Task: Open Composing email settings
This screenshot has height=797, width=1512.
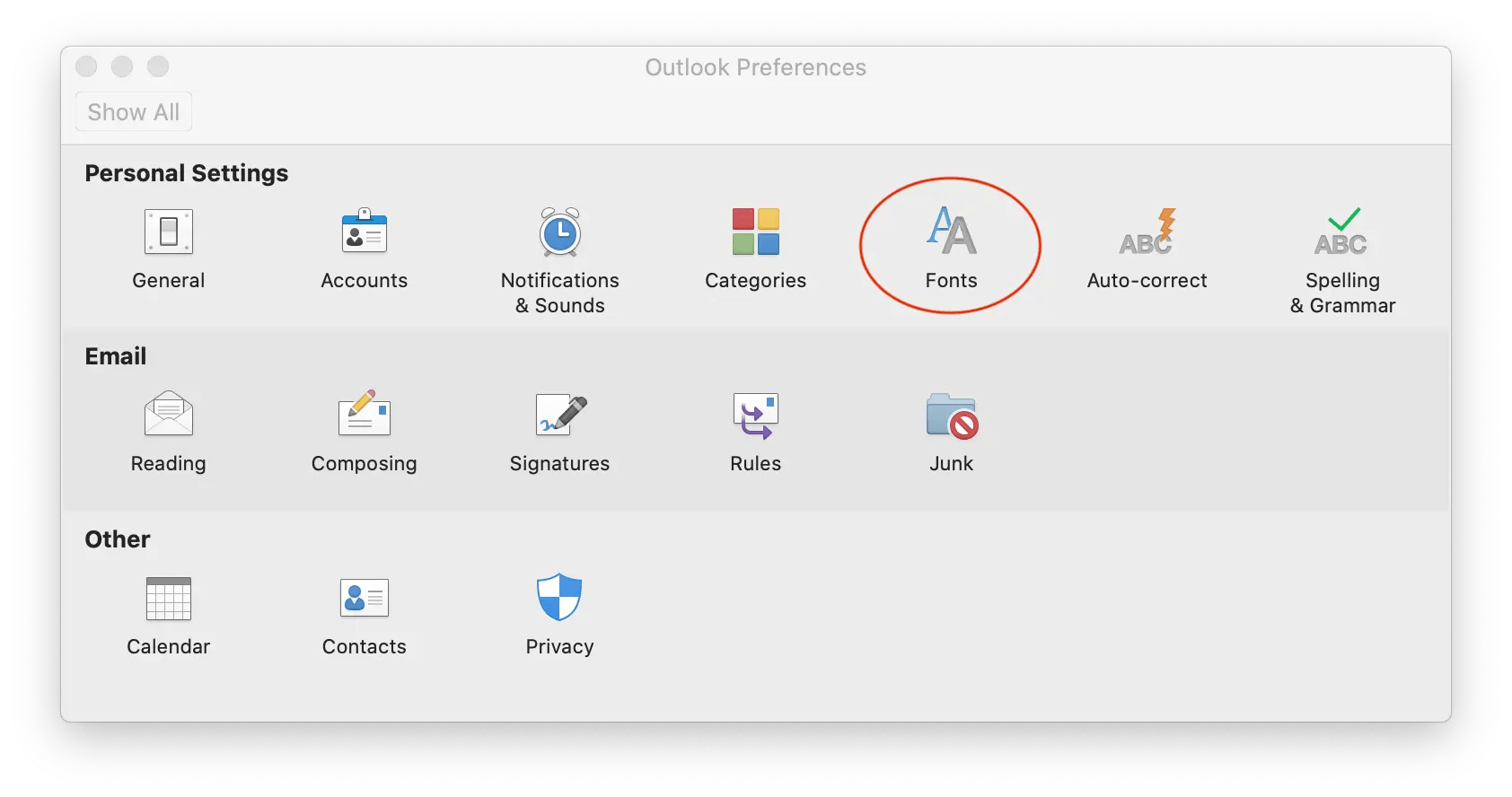Action: pyautogui.click(x=364, y=415)
